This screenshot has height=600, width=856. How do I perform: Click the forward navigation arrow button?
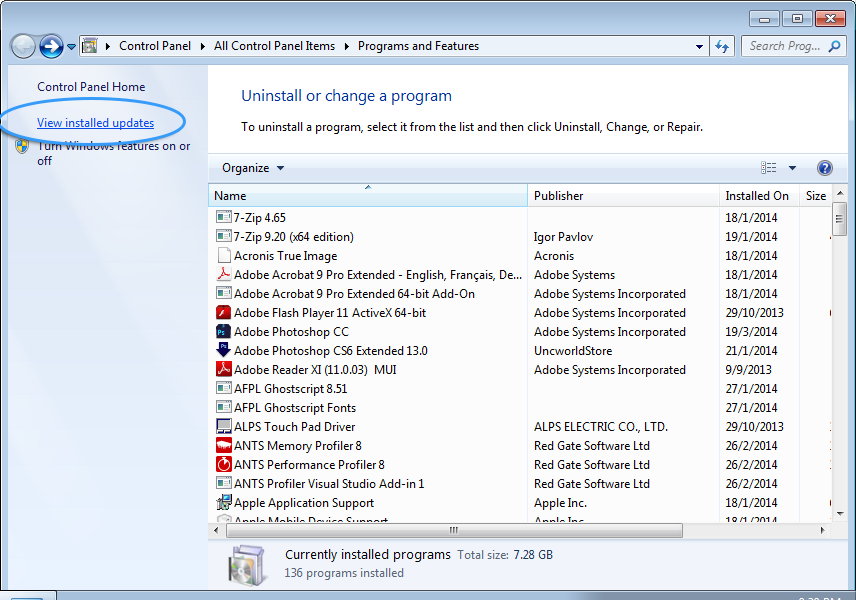(x=51, y=46)
